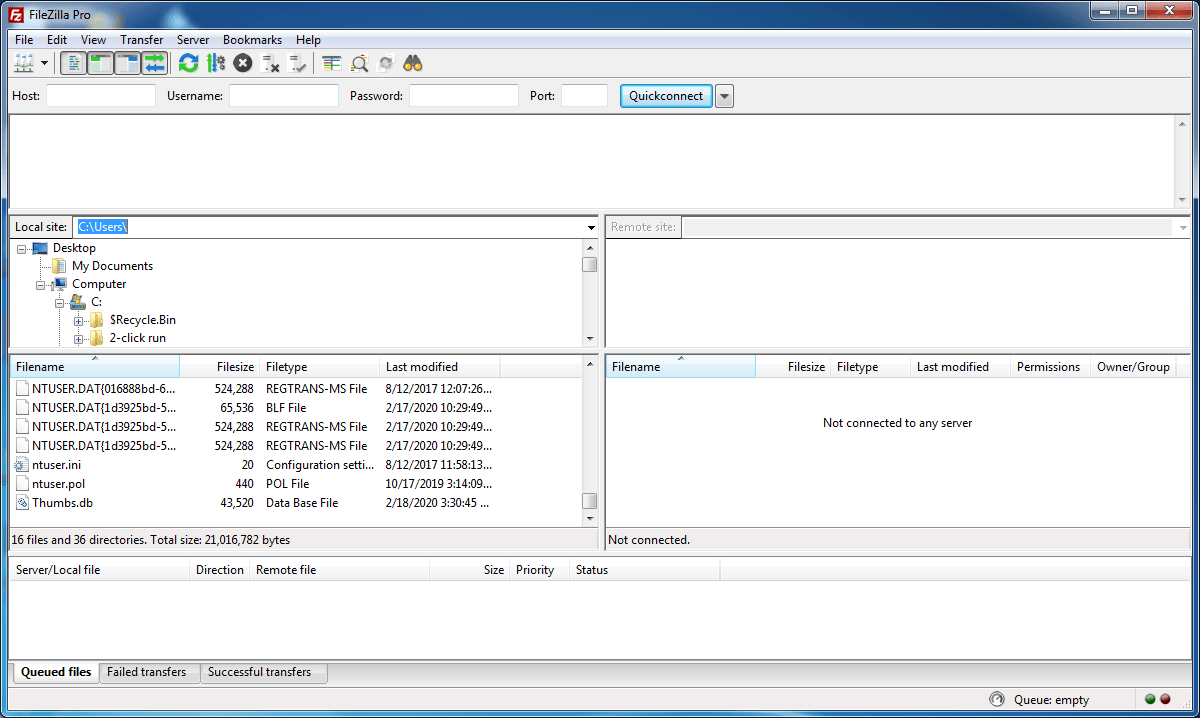Open the directory listing filters icon
The width and height of the screenshot is (1200, 718).
click(332, 64)
